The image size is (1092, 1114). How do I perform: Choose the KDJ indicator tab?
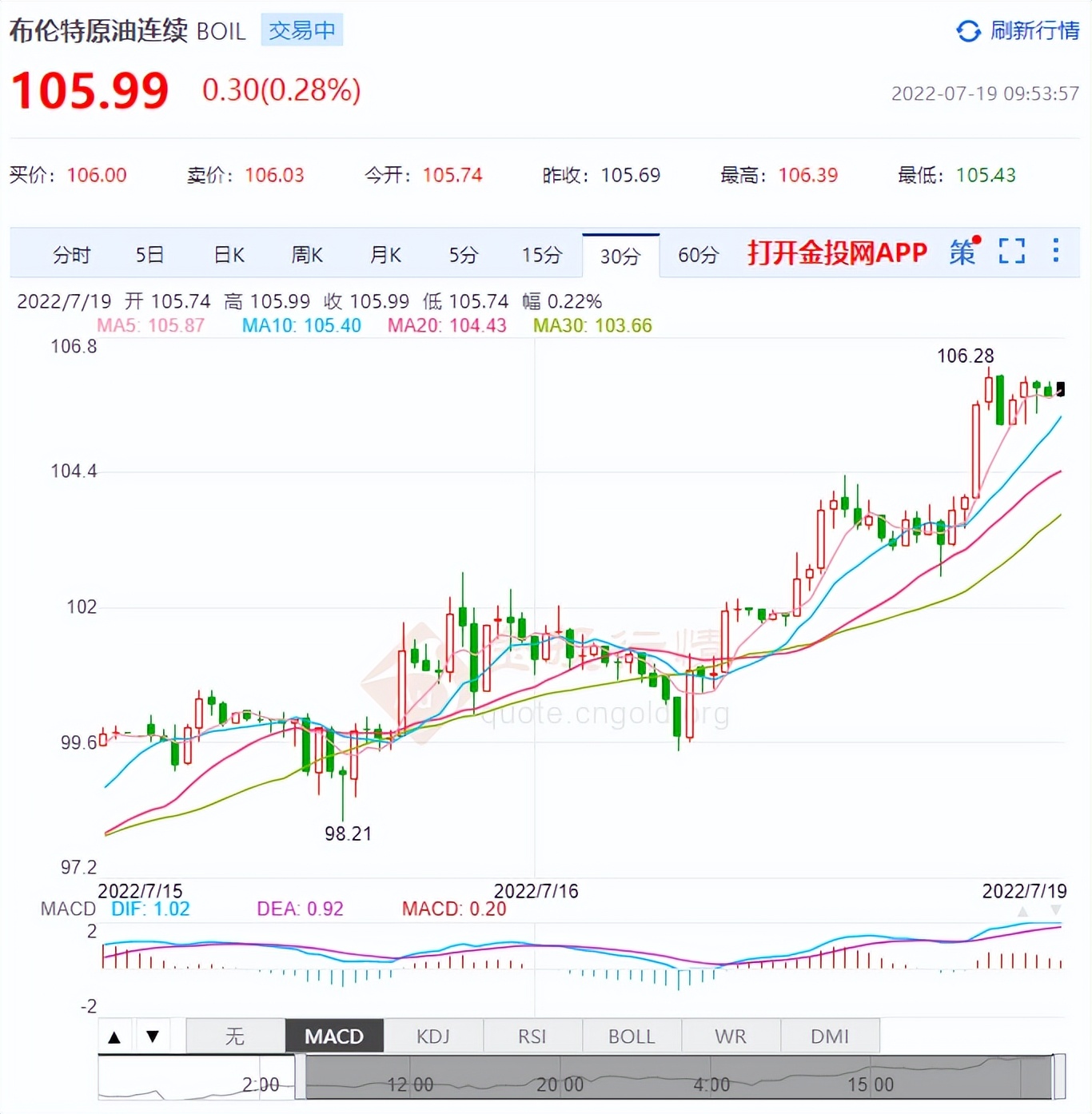(x=433, y=1036)
